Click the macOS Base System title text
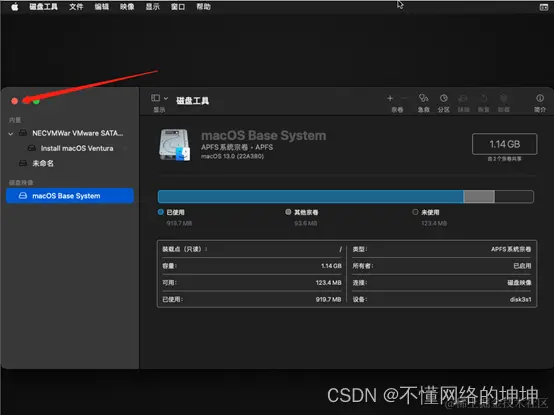Viewport: 554px width, 415px height. [x=264, y=136]
